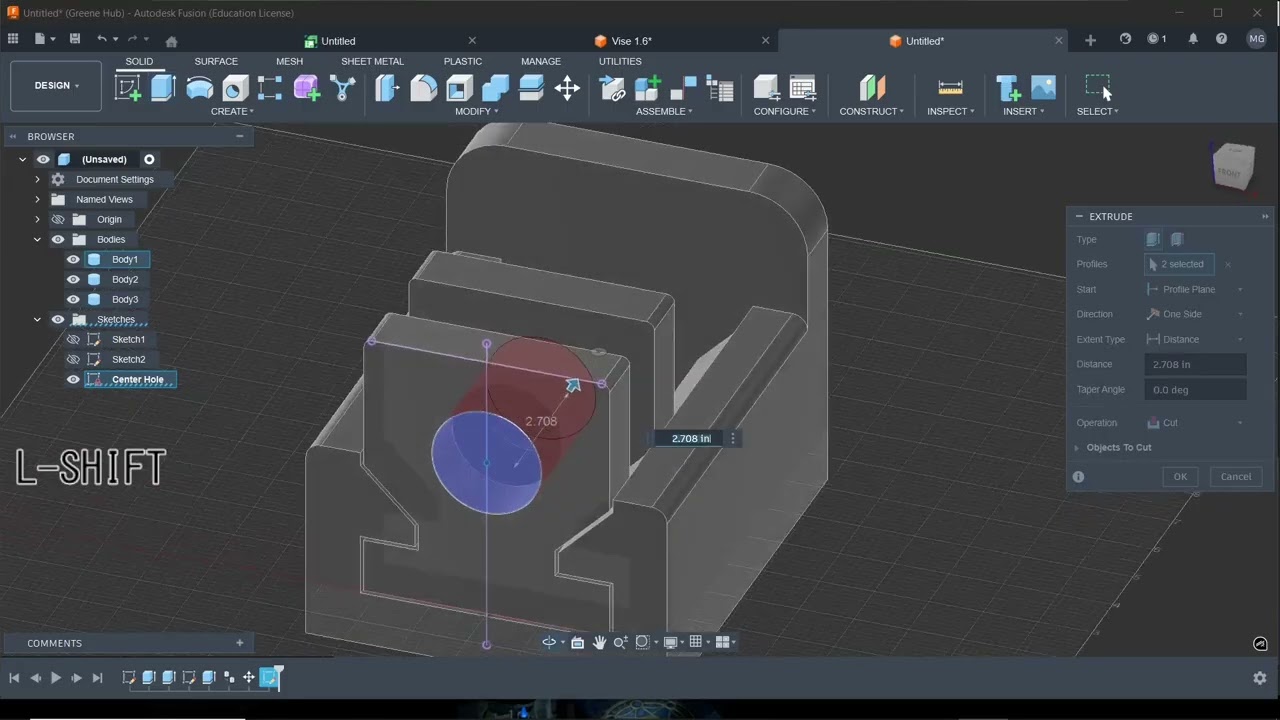The image size is (1280, 720).
Task: Open the Create Form purple icon
Action: tap(306, 88)
